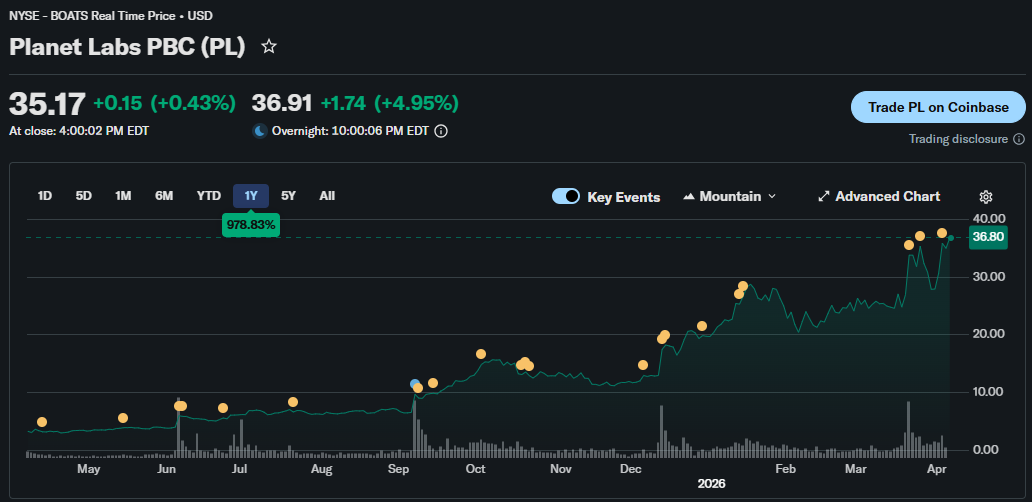Switch to the 1M range
The image size is (1032, 502).
123,196
